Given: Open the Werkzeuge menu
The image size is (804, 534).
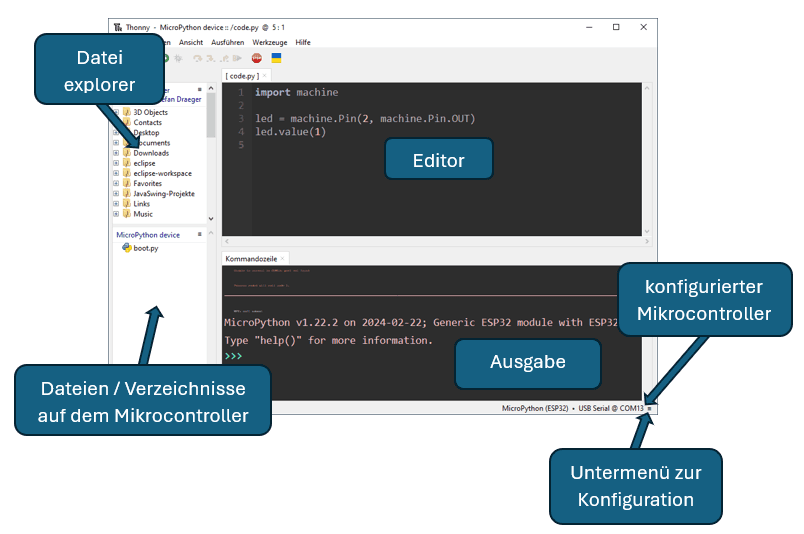Looking at the screenshot, I should click(270, 42).
